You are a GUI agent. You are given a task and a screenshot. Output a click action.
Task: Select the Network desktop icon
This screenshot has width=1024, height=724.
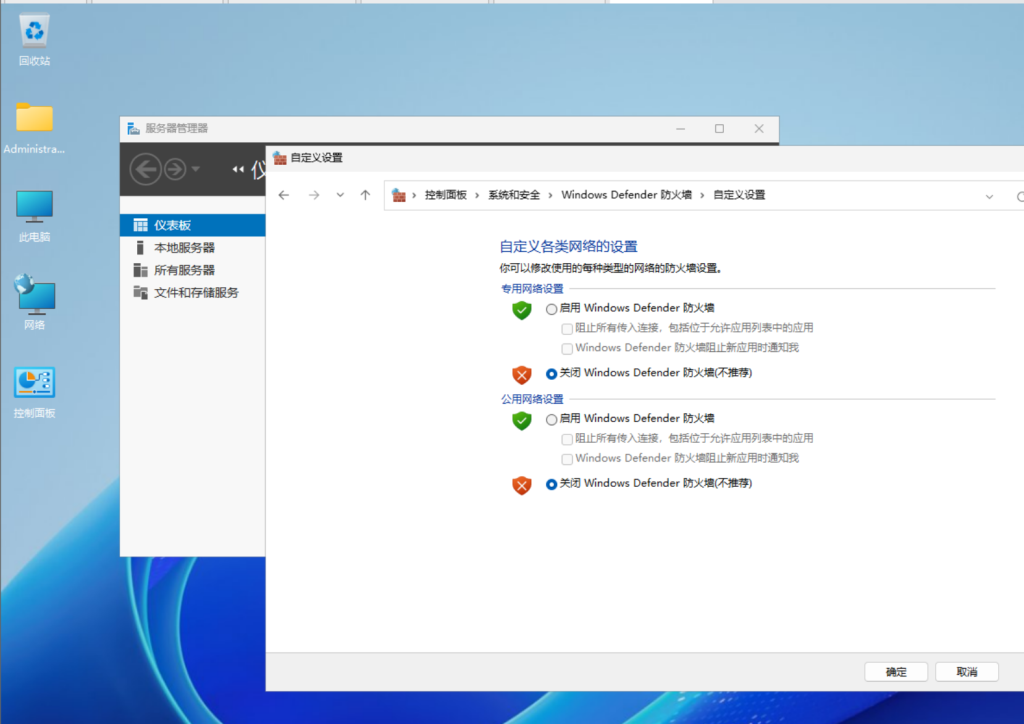pos(34,302)
